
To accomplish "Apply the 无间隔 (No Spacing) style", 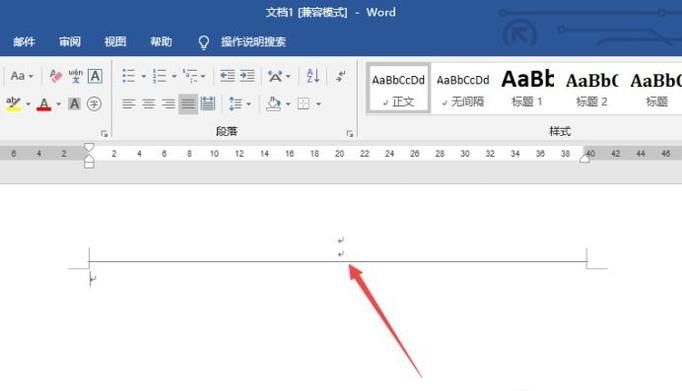I will [463, 89].
